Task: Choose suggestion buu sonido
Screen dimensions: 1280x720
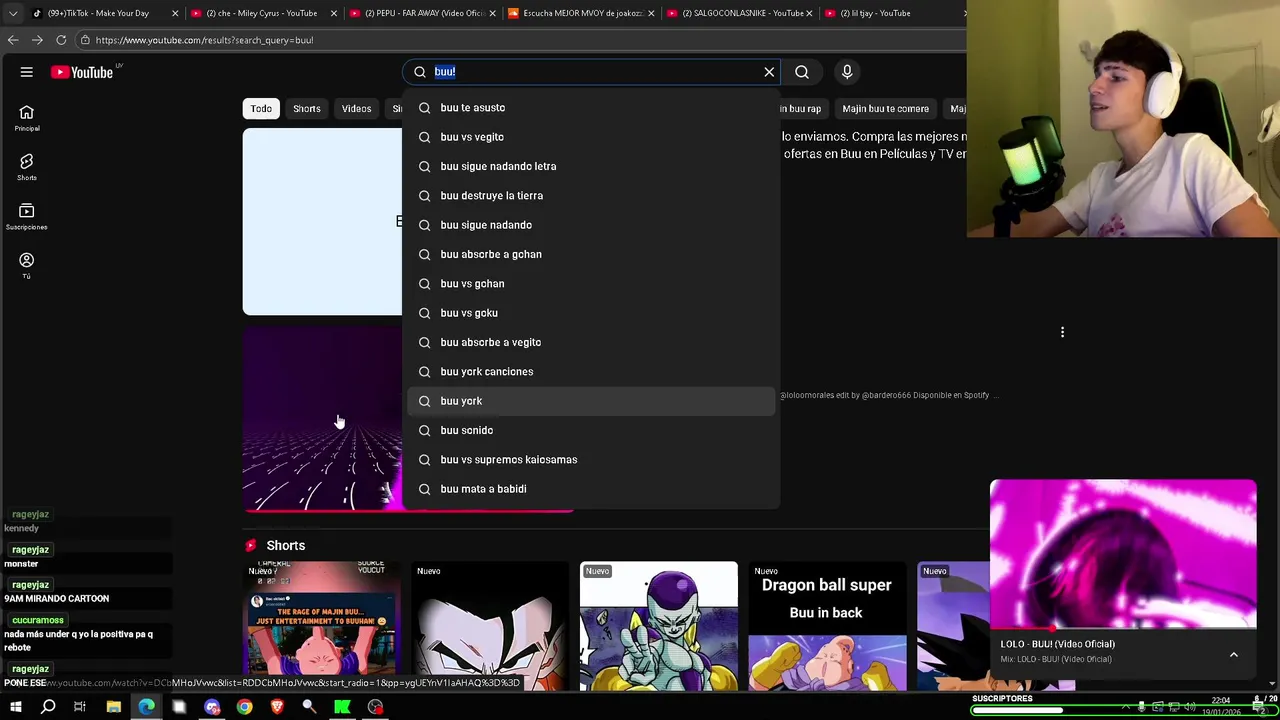Action: [590, 430]
